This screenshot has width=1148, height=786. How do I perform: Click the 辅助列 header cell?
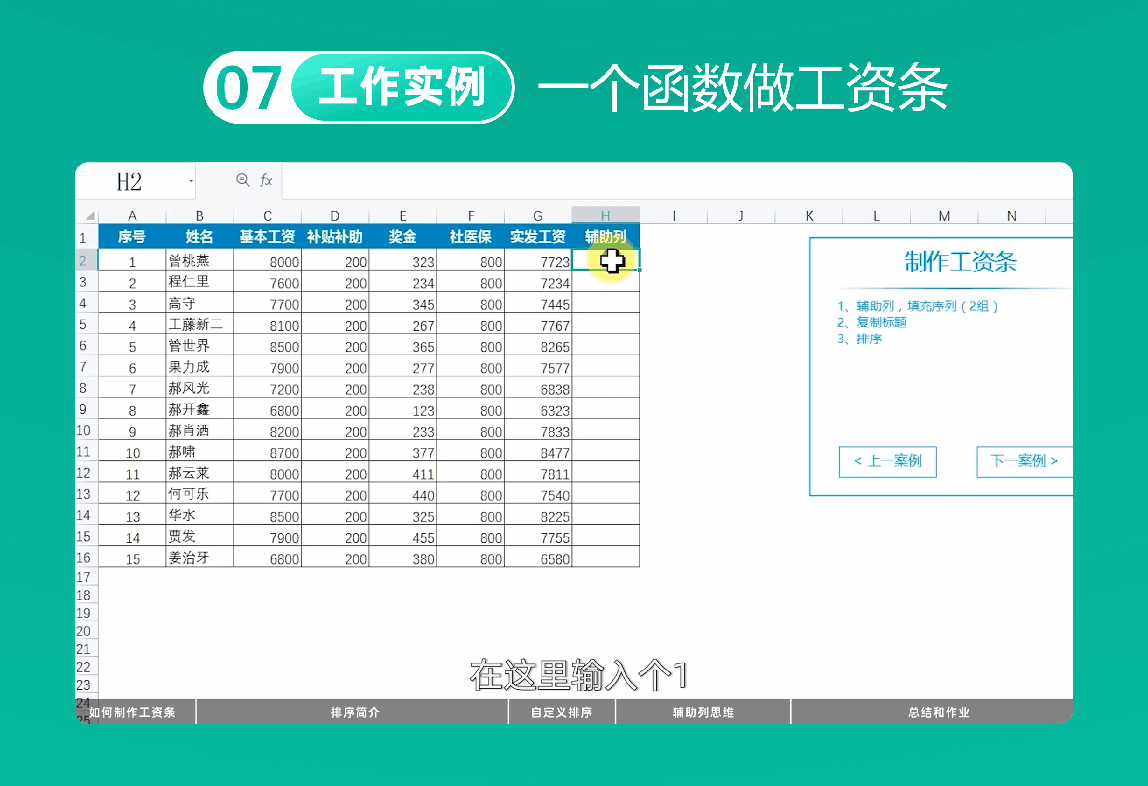(605, 237)
